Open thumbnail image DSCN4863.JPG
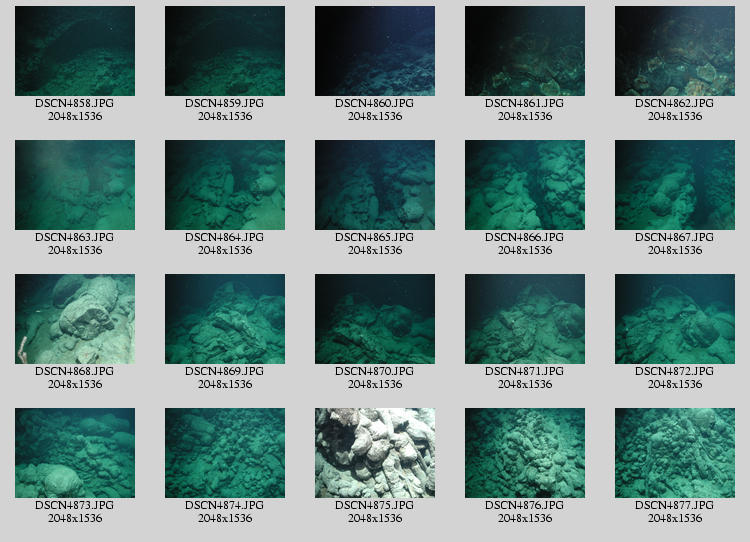This screenshot has width=750, height=542. click(x=75, y=185)
